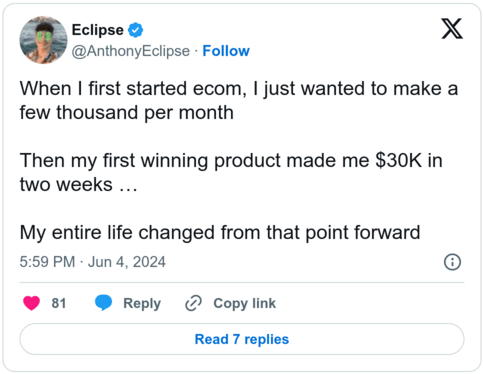Open the @AnthonyEclipse handle
The image size is (483, 374).
(131, 51)
